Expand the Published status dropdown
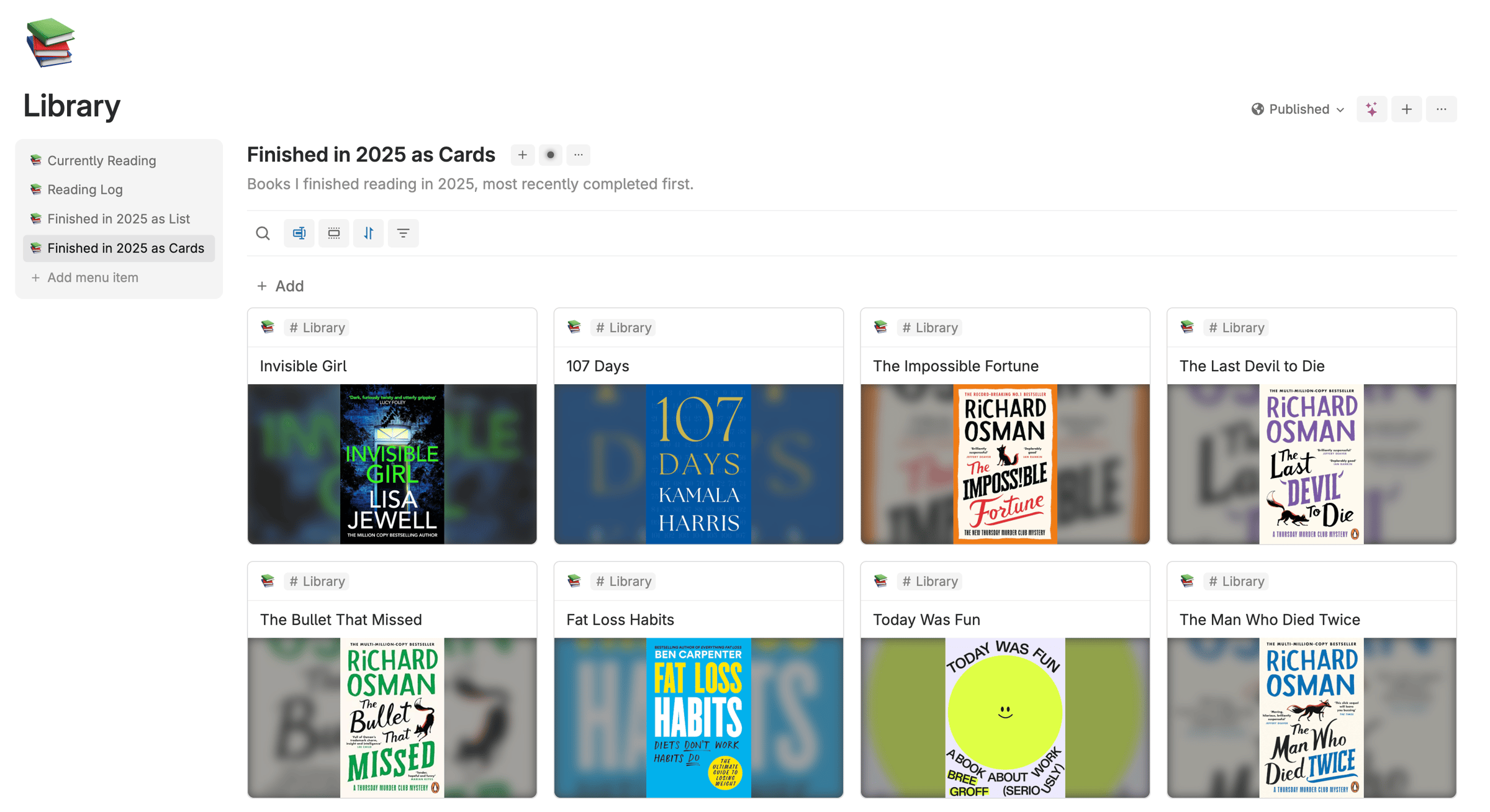This screenshot has height=812, width=1490. [1298, 109]
